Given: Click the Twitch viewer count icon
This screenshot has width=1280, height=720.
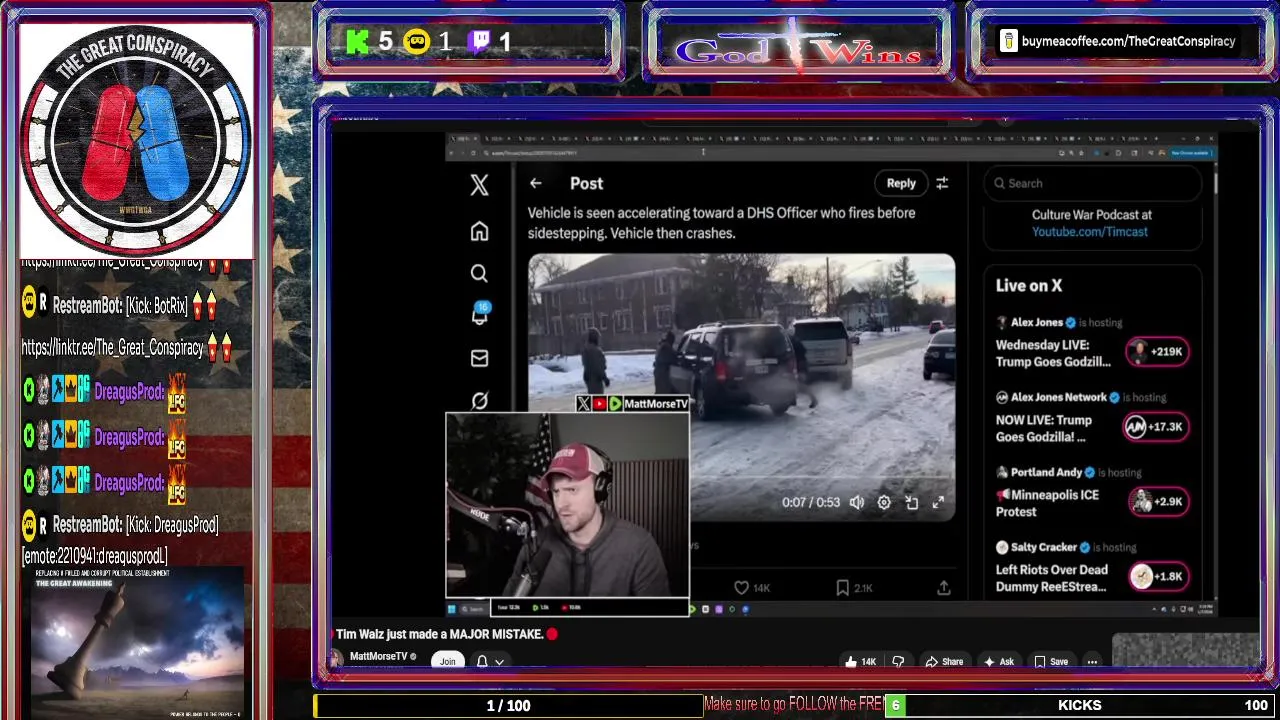Looking at the screenshot, I should click(479, 42).
